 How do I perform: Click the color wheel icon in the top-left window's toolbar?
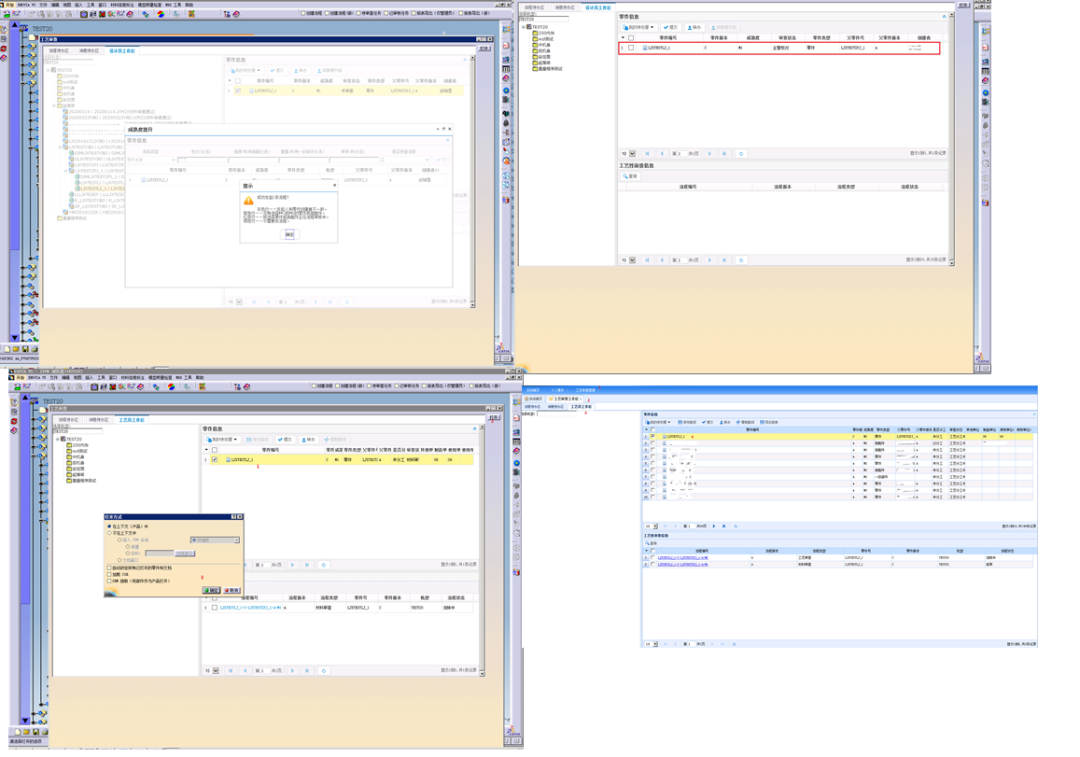(x=160, y=14)
